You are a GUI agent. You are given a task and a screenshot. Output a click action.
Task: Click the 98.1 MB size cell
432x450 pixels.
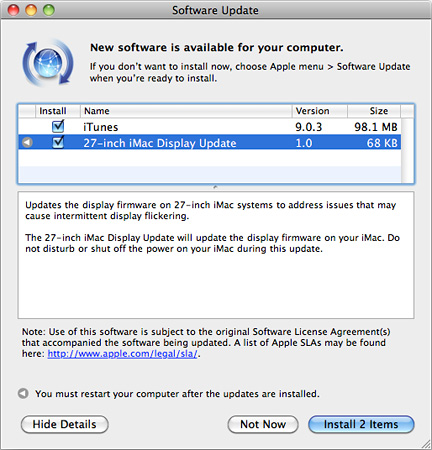click(x=376, y=127)
